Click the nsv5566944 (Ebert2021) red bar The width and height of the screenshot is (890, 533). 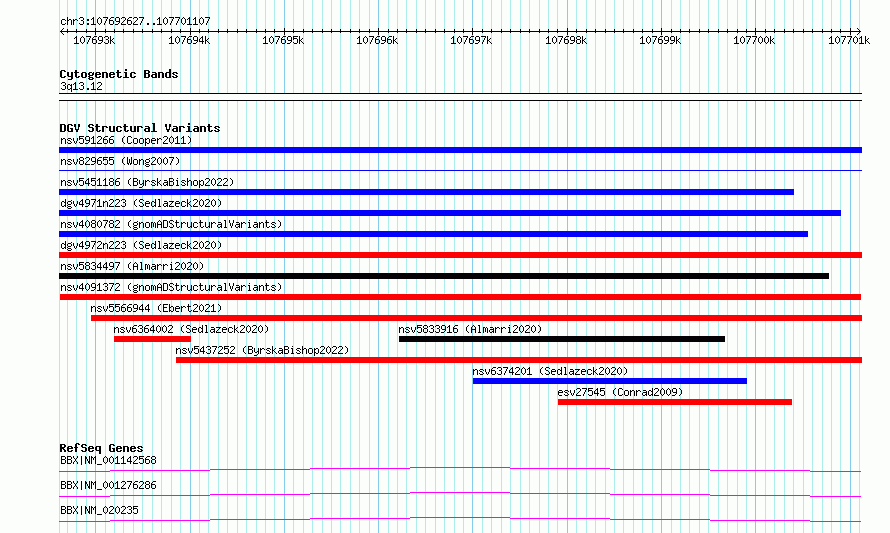[476, 318]
